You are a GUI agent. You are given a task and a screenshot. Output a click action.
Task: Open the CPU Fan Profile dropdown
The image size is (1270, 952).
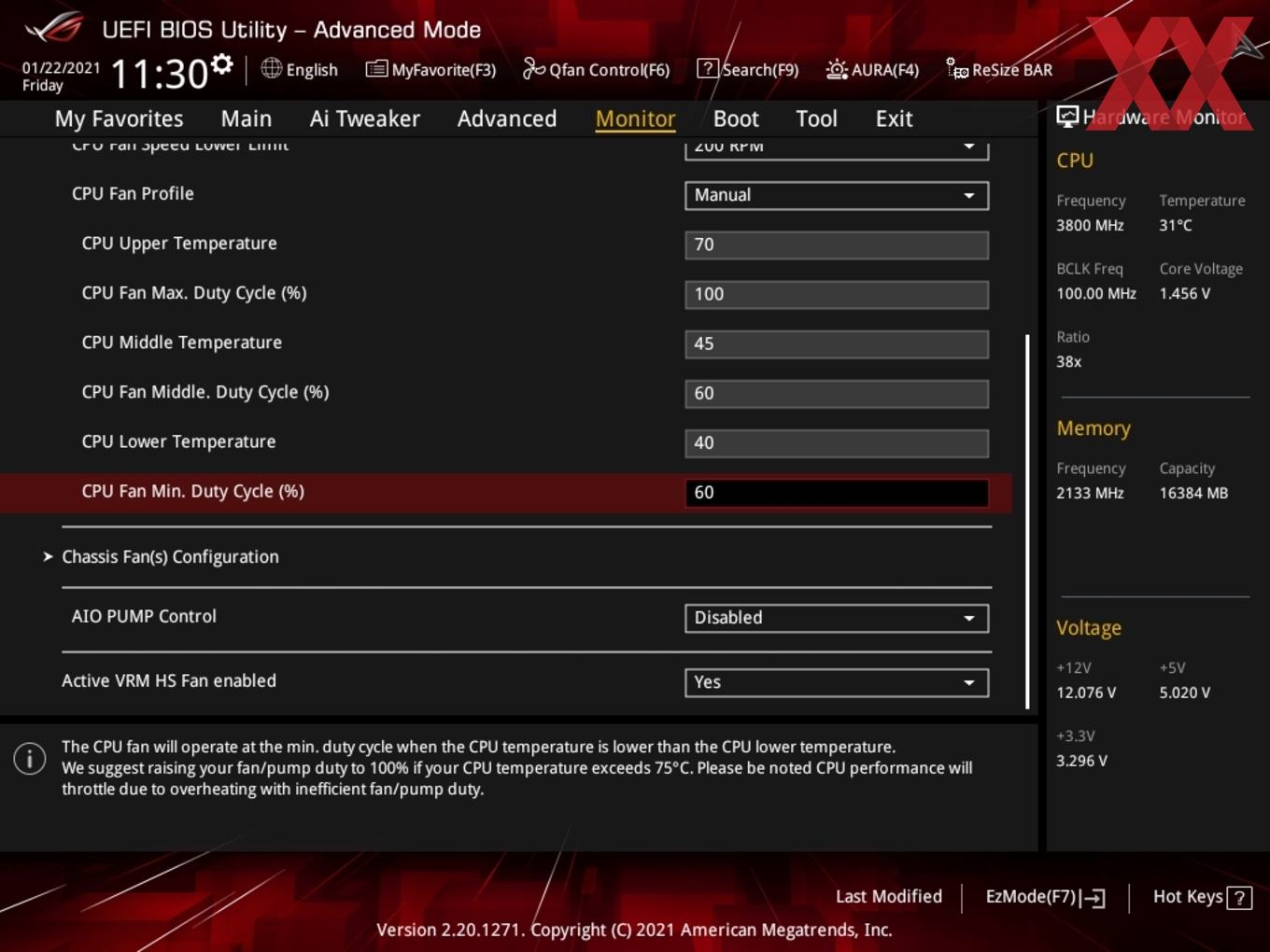click(837, 195)
